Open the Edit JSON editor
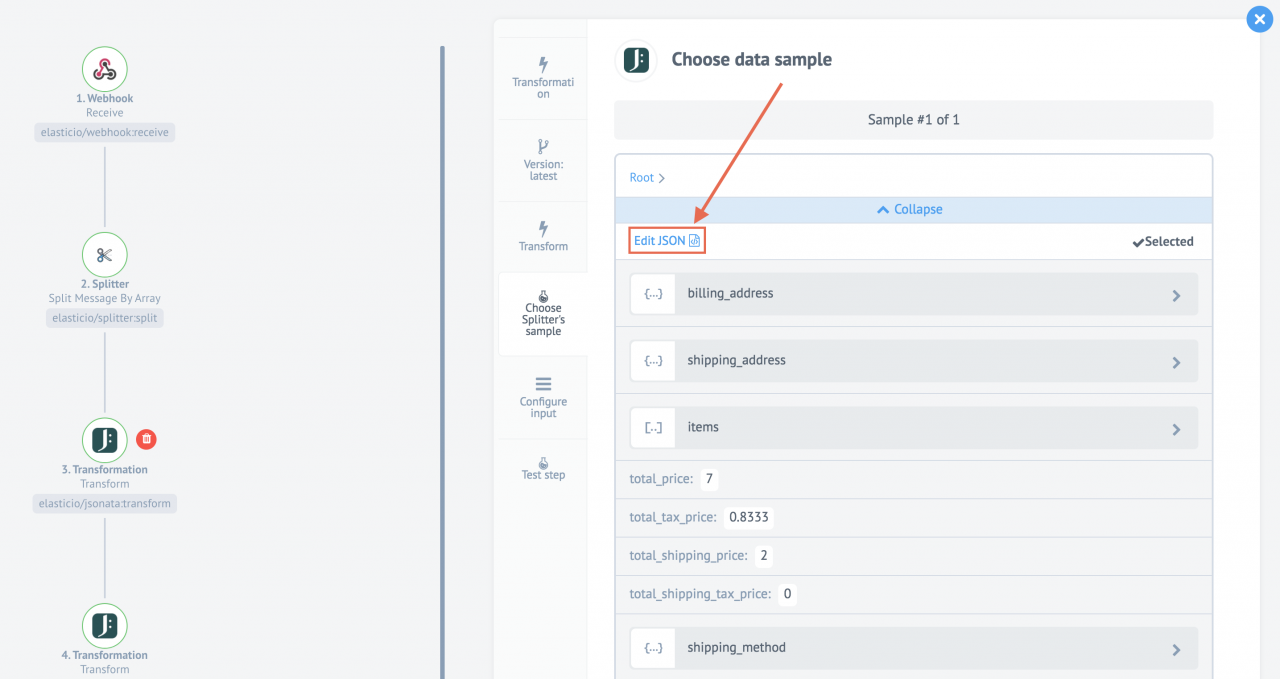Viewport: 1280px width, 679px height. (x=667, y=241)
